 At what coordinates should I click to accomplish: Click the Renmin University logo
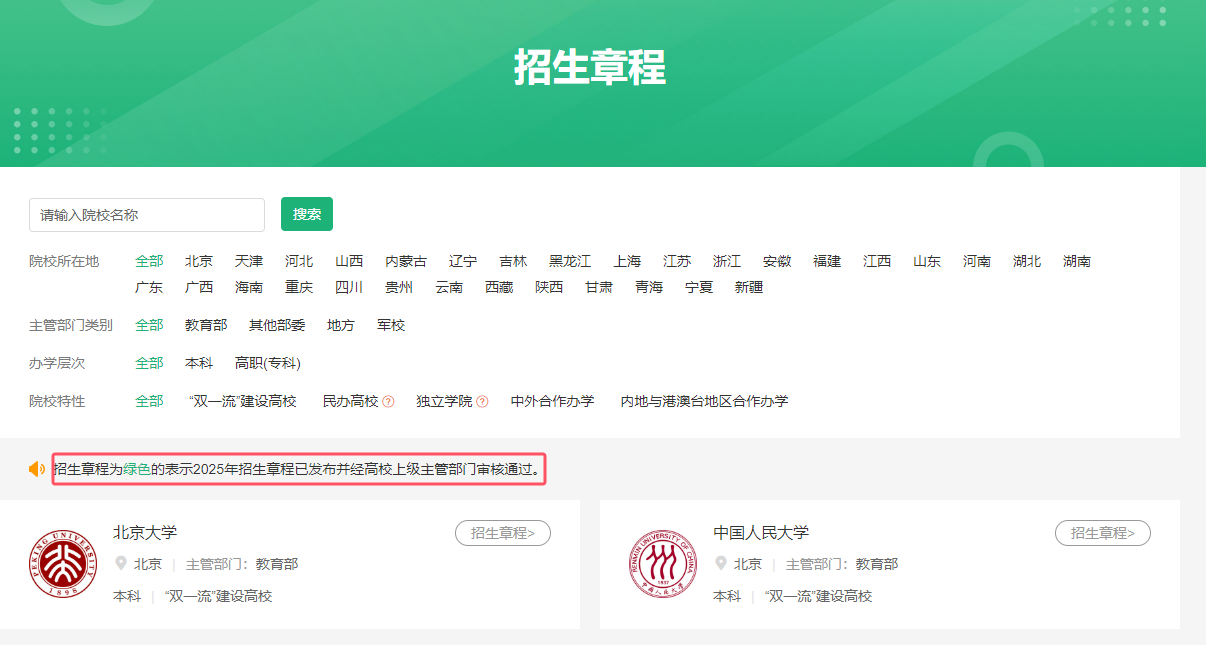[663, 564]
